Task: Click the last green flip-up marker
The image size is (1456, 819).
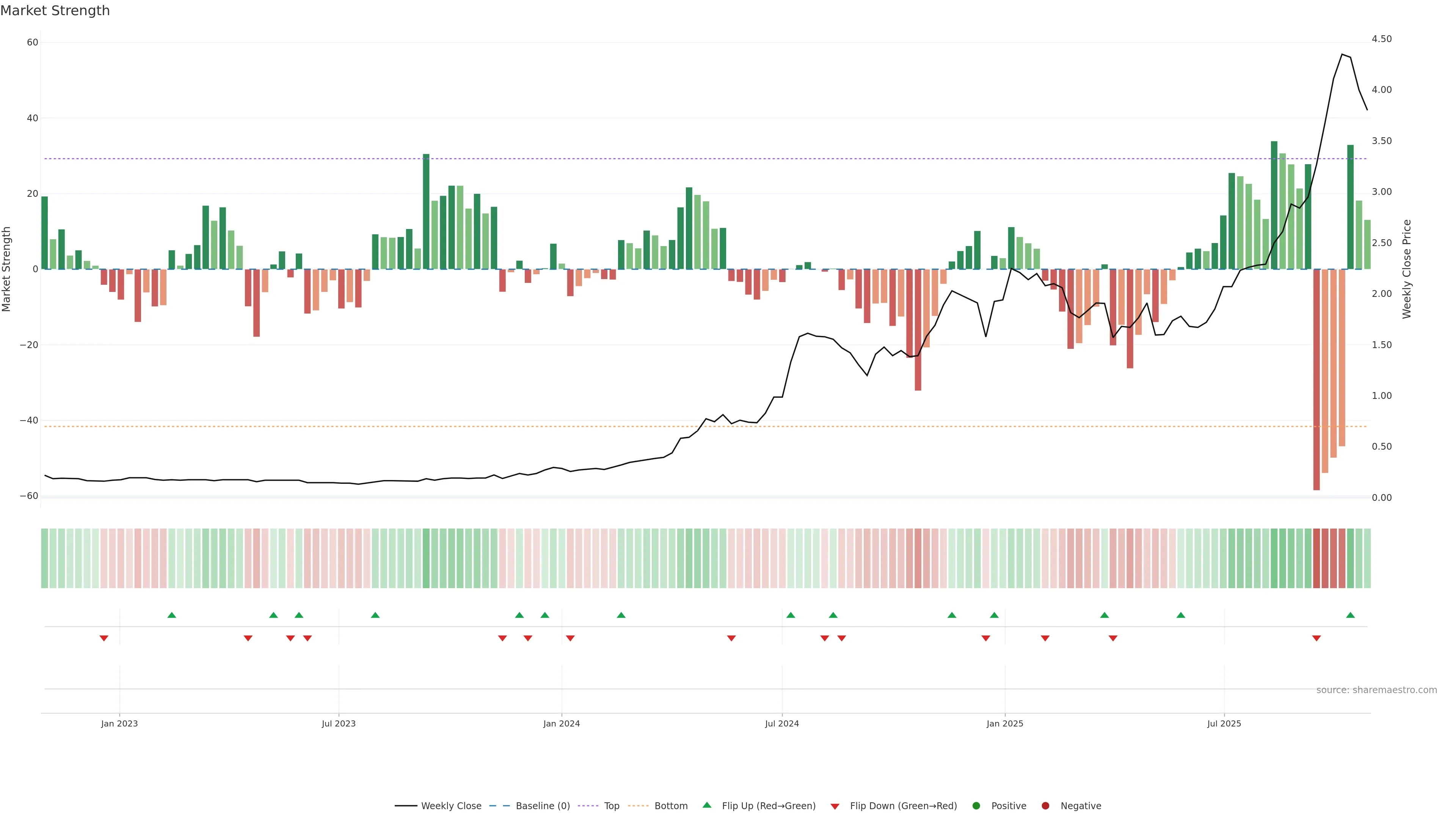Action: click(x=1350, y=615)
